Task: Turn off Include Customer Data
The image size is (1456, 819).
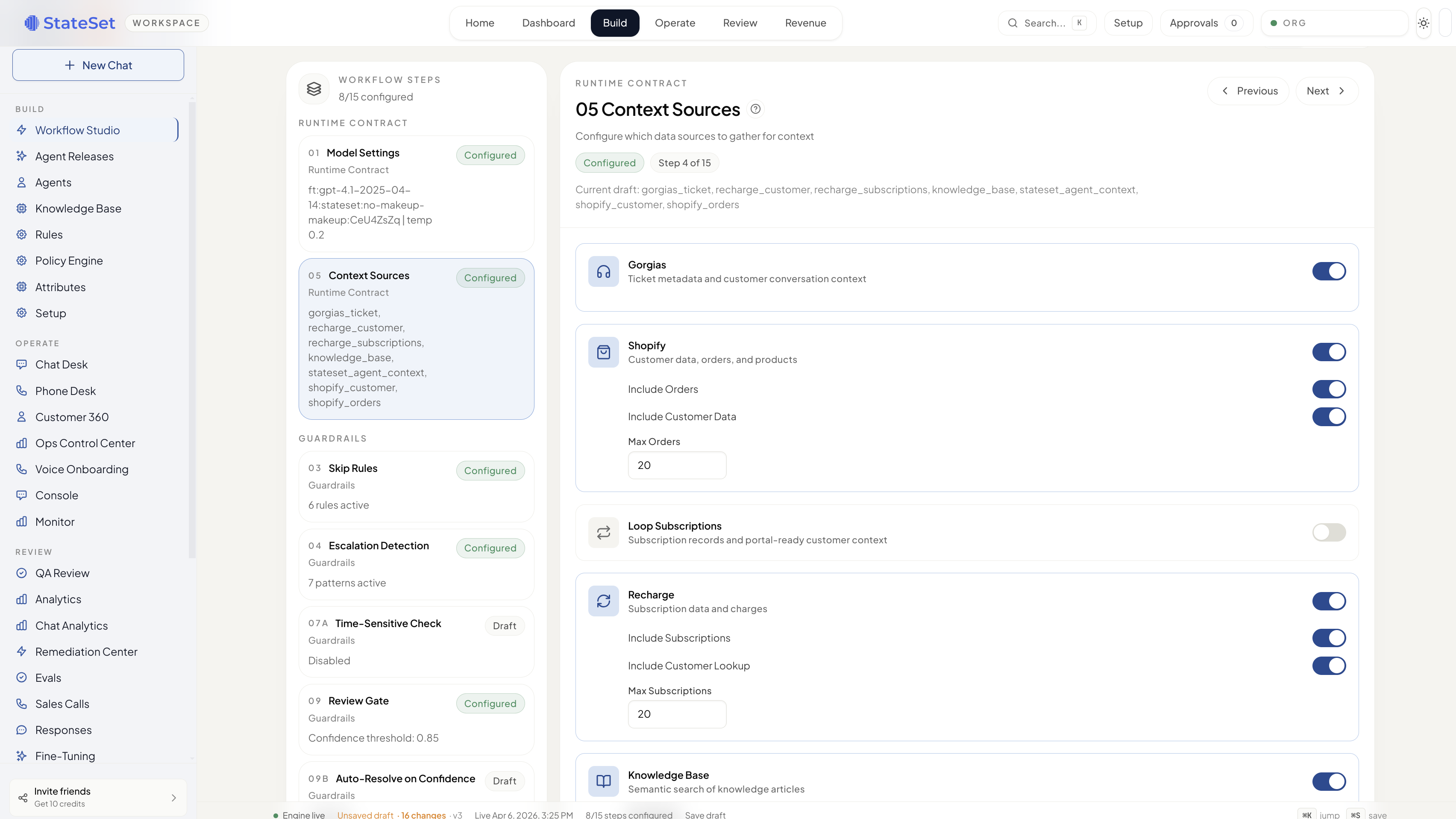Action: coord(1329,416)
